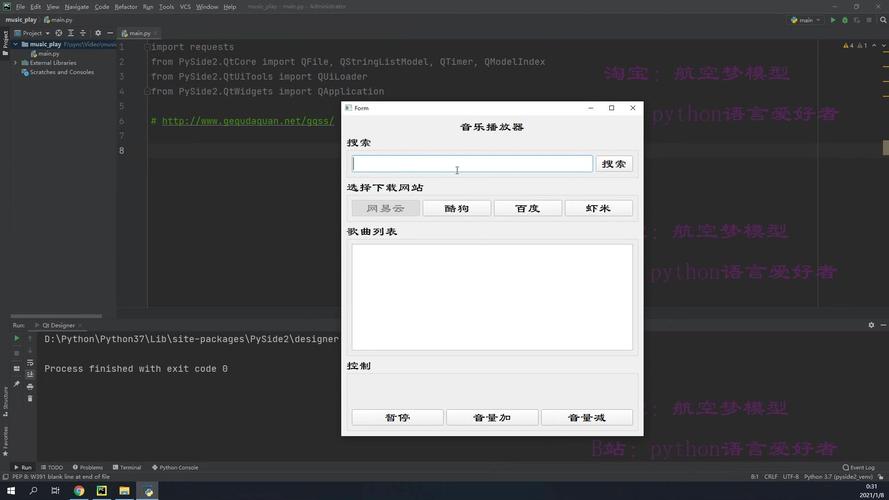Image resolution: width=889 pixels, height=500 pixels.
Task: Toggle tool window quick-access icon in status bar
Action: (5, 477)
